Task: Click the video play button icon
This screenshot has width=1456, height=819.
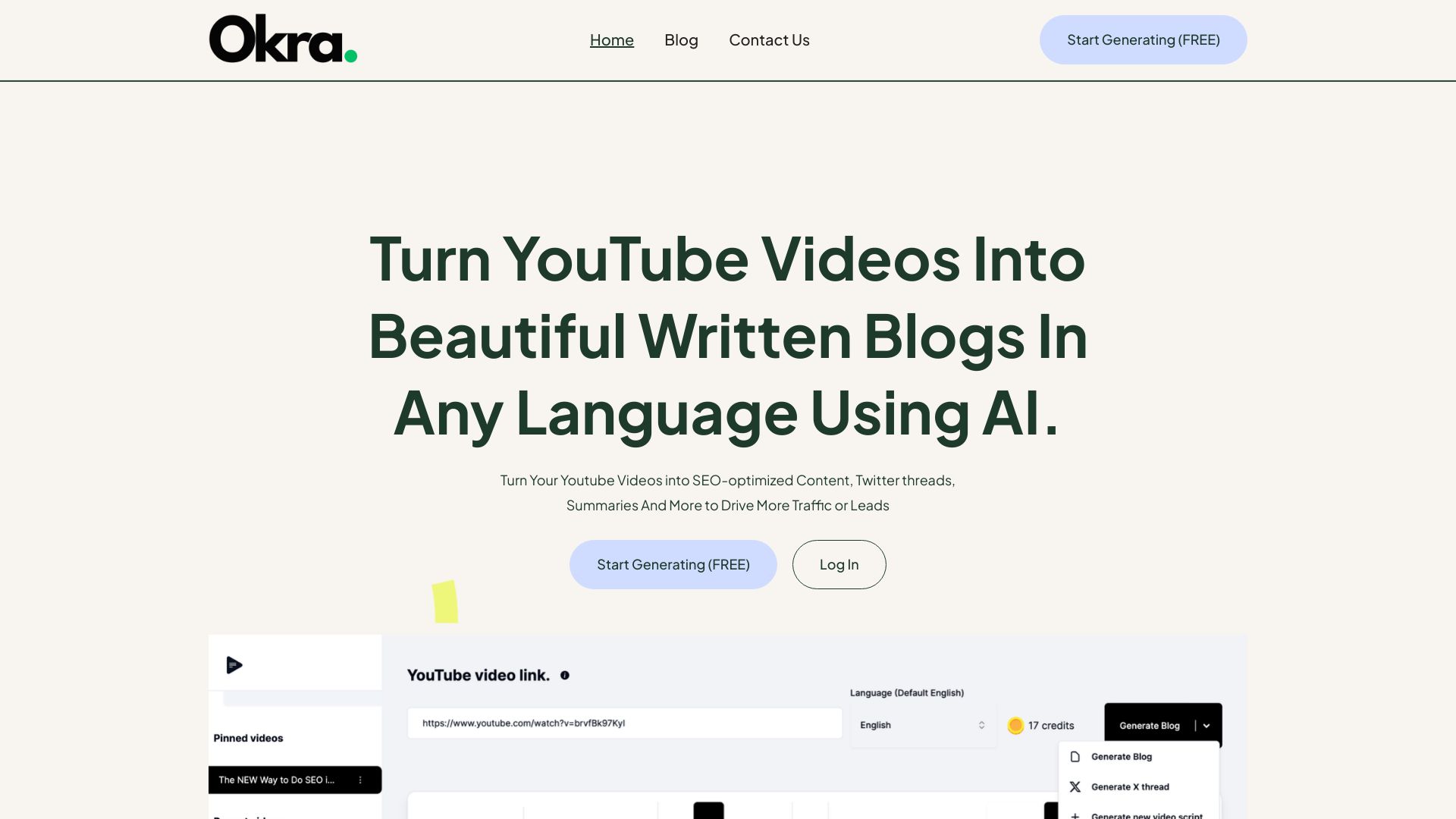Action: tap(234, 664)
